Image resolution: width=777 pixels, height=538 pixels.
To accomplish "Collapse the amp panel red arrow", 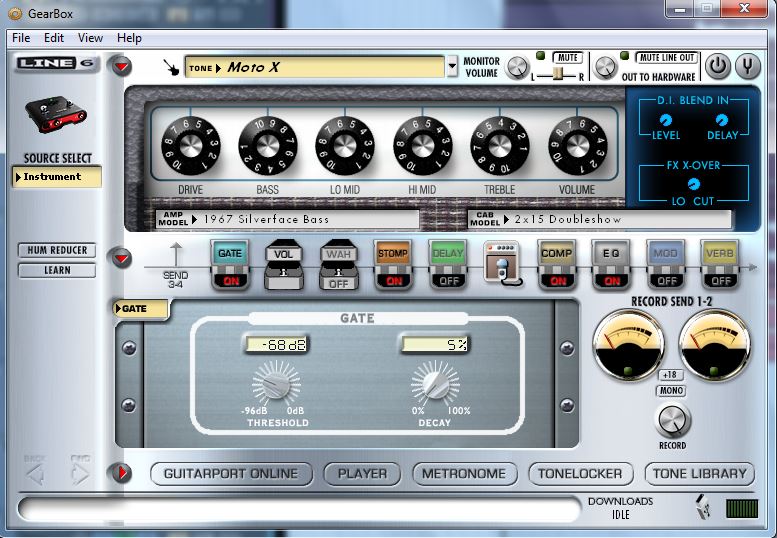I will tap(121, 66).
